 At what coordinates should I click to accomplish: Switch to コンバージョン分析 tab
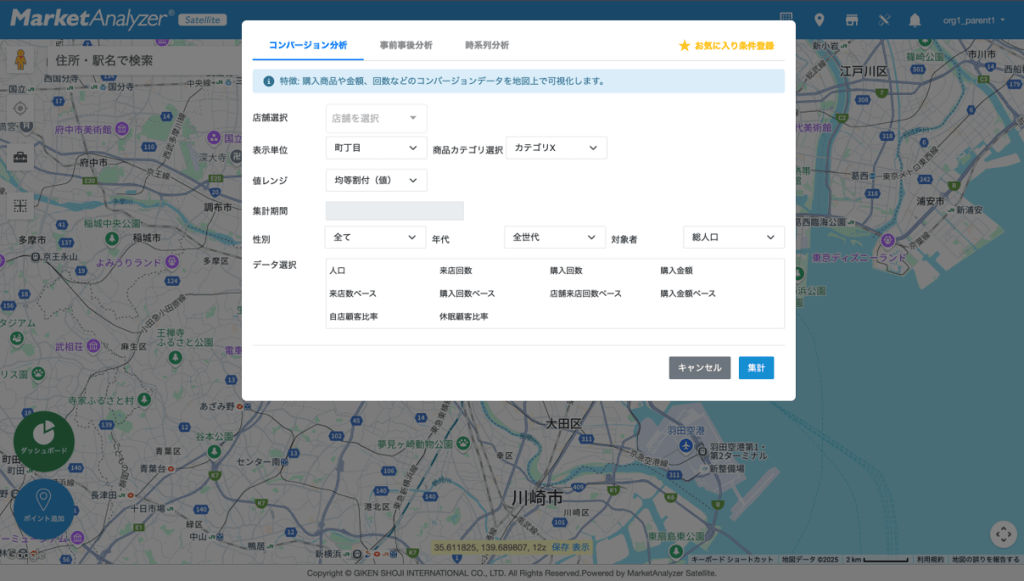pyautogui.click(x=308, y=46)
